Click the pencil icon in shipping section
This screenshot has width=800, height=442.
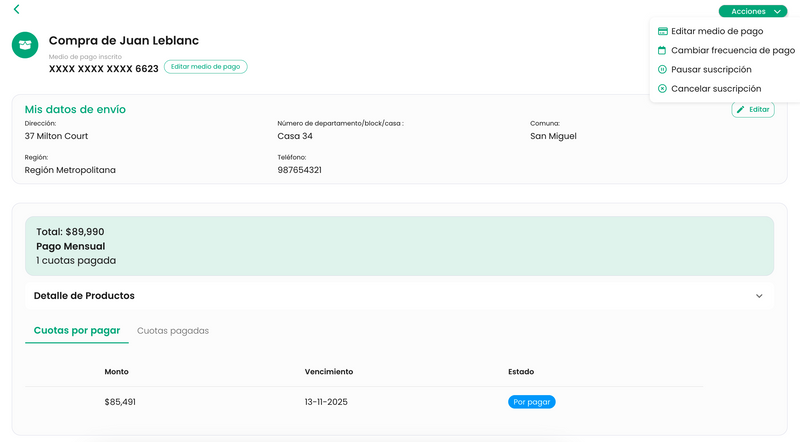pos(741,110)
